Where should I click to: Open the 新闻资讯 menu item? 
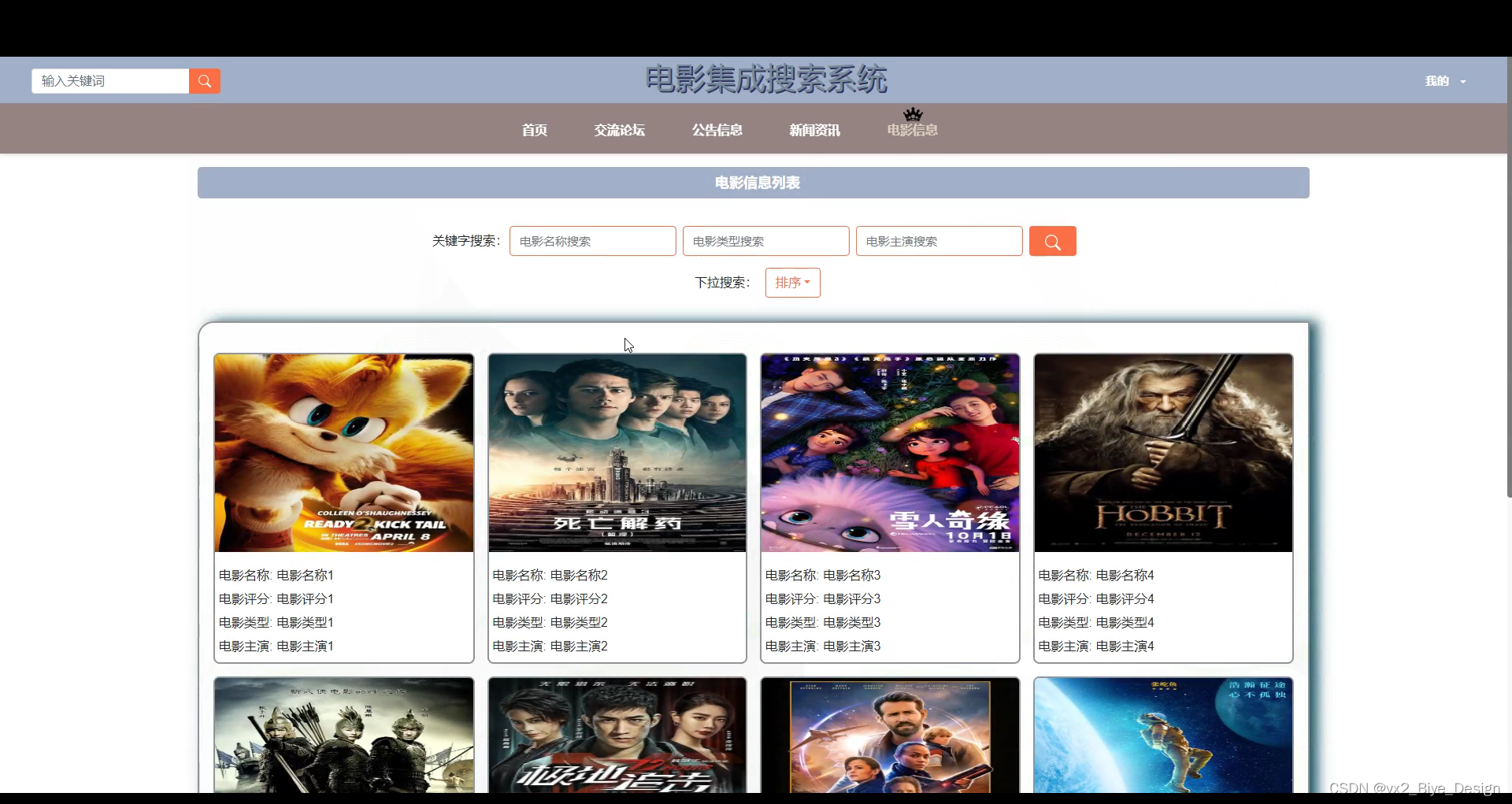coord(815,130)
